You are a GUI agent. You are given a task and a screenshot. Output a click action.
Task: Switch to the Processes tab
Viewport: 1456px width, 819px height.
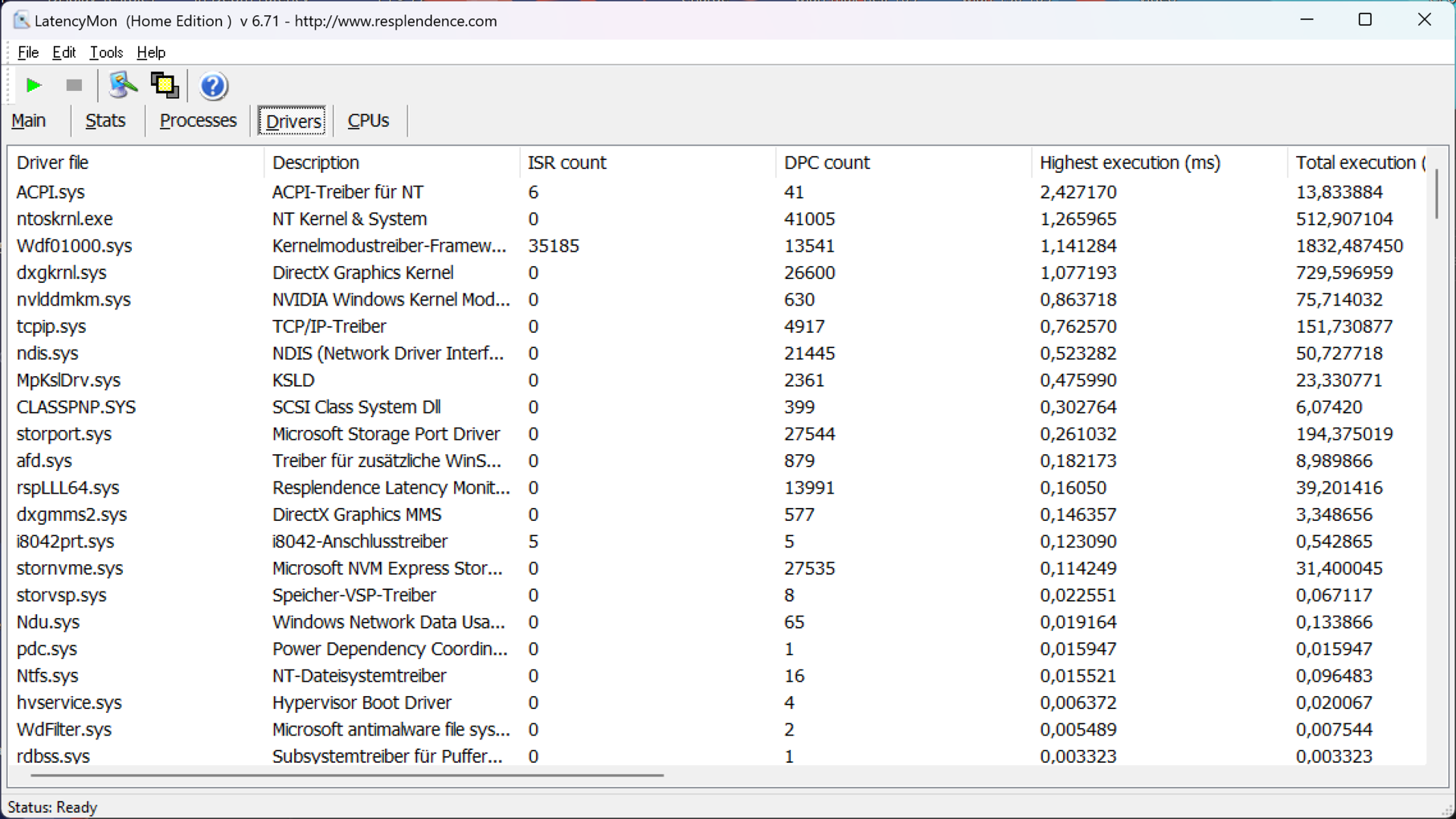click(198, 121)
